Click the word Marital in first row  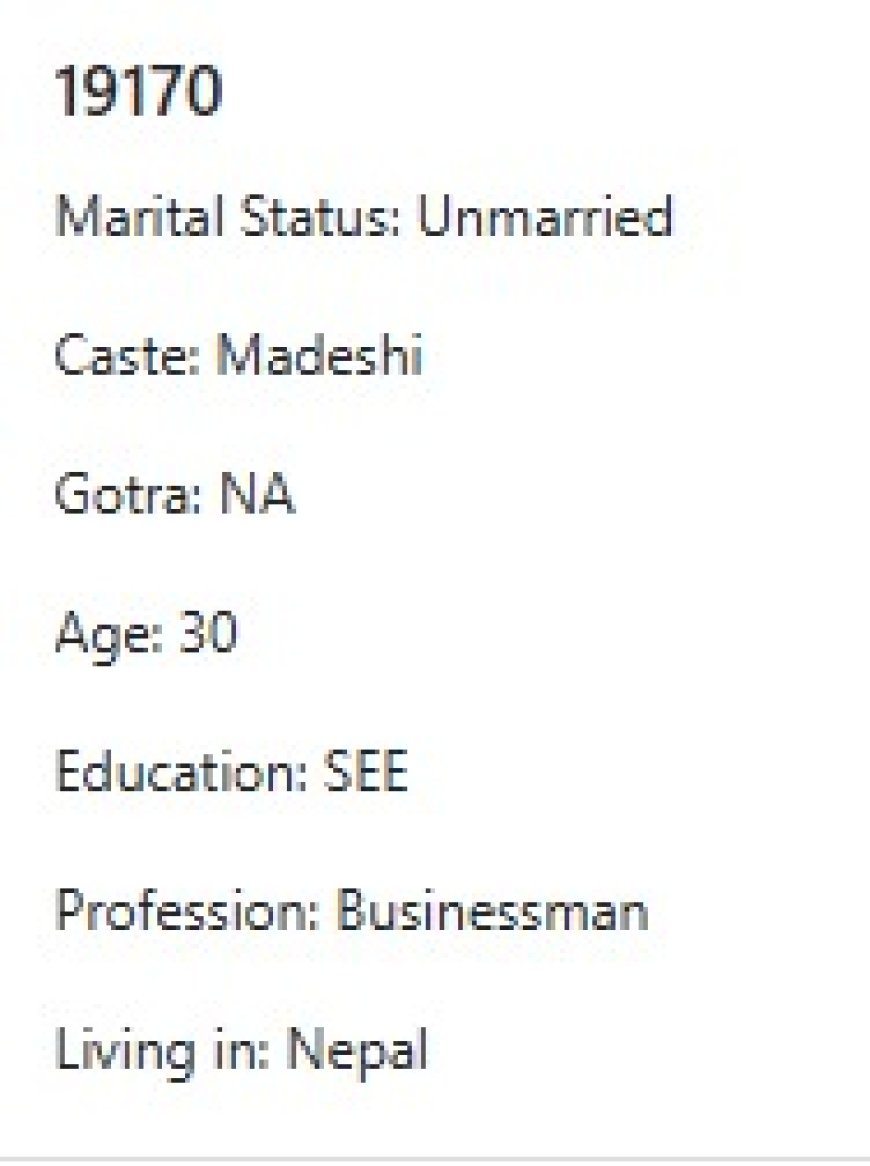click(119, 216)
